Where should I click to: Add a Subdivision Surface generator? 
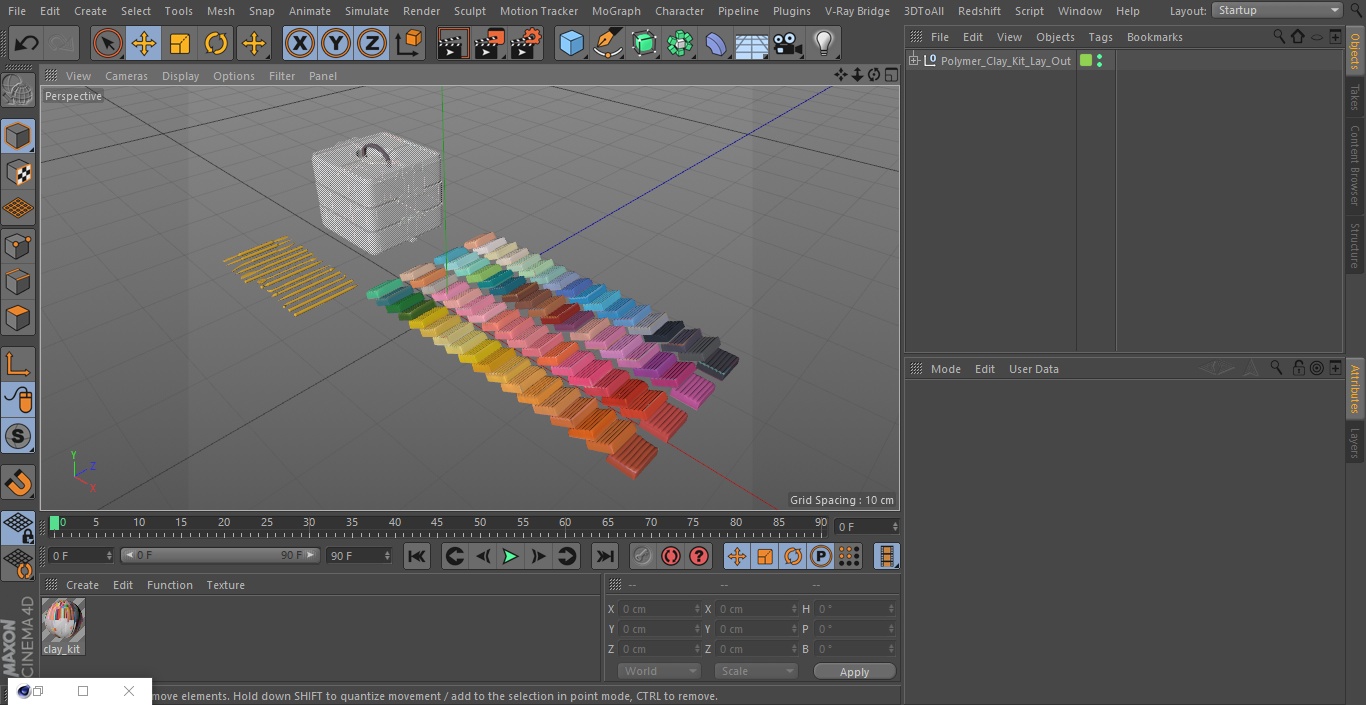click(x=644, y=43)
